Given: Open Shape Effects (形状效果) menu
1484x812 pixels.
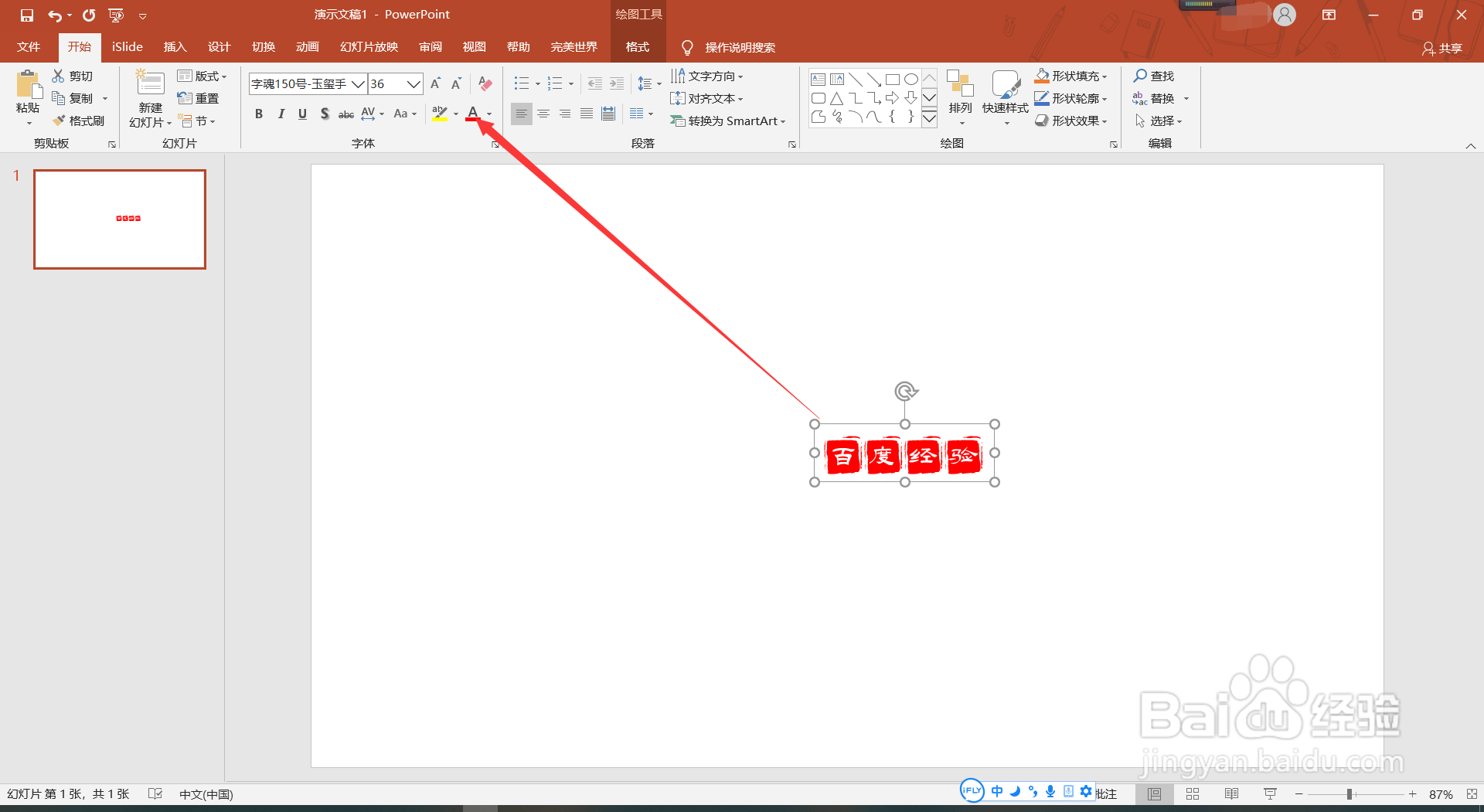Looking at the screenshot, I should [1071, 121].
